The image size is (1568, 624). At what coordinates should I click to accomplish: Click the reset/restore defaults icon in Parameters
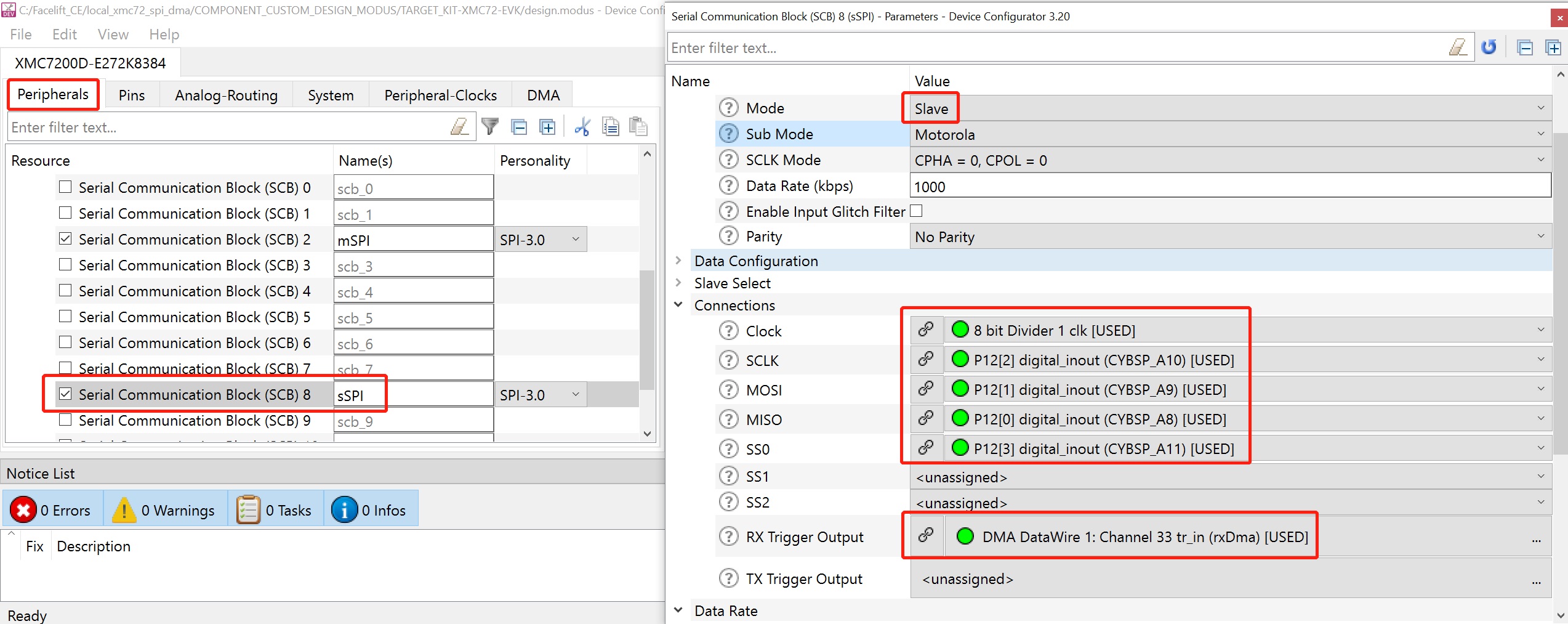pyautogui.click(x=1489, y=47)
